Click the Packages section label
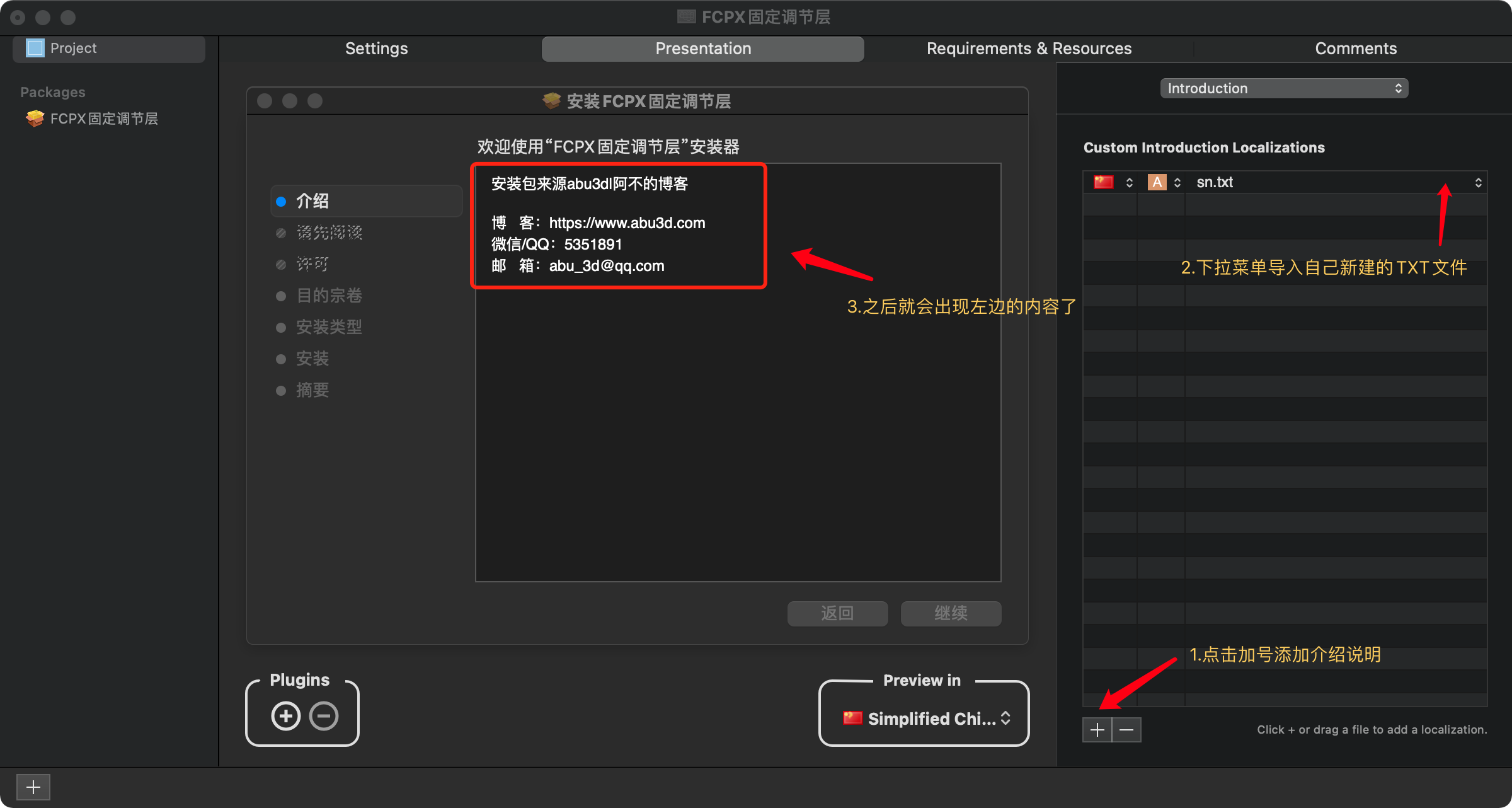Viewport: 1512px width, 808px height. coord(53,92)
